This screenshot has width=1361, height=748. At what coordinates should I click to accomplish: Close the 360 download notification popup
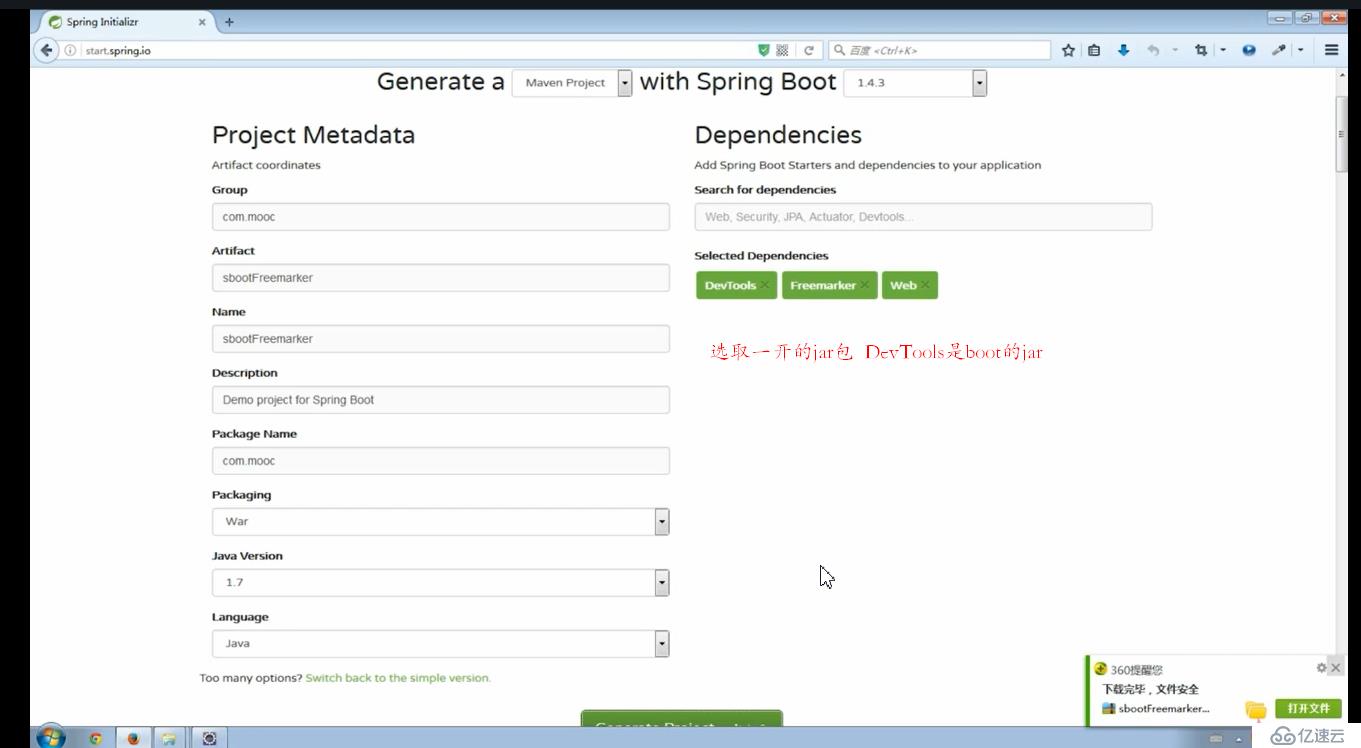tap(1335, 667)
